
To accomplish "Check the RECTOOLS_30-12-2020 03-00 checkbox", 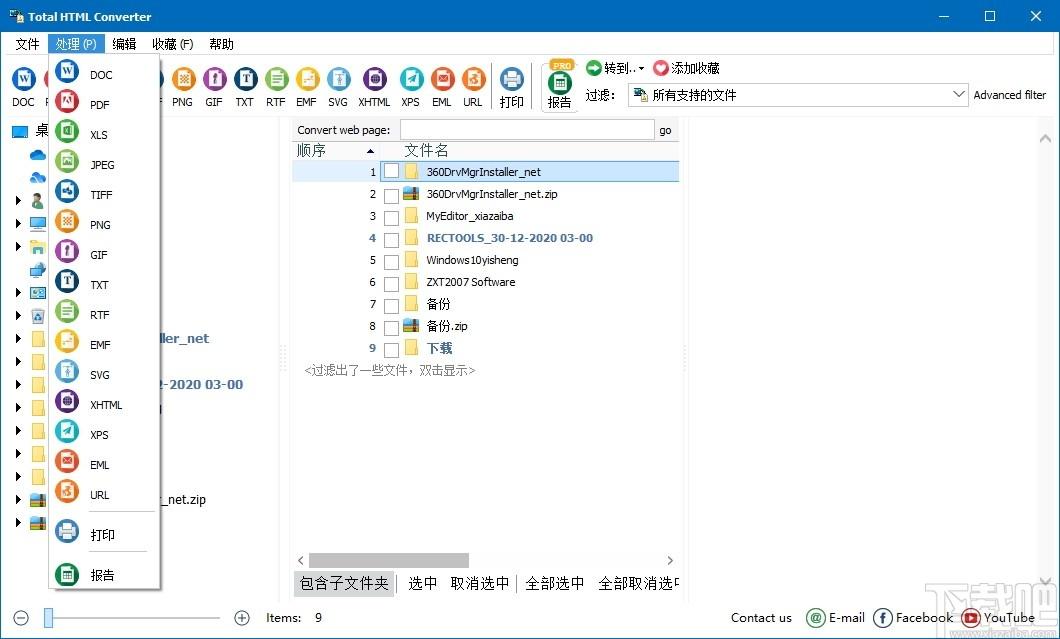I will click(x=391, y=239).
